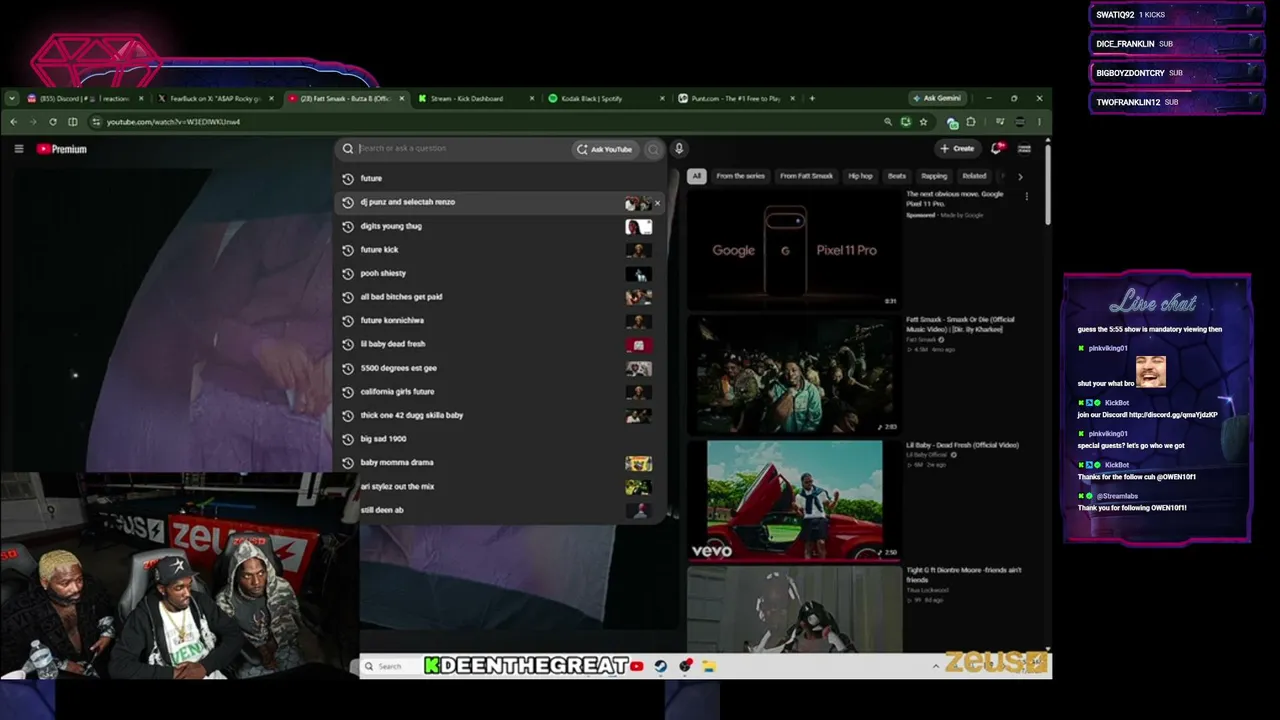Open options menu for the Pixel sponsored ad
This screenshot has width=1280, height=720.
click(1026, 197)
